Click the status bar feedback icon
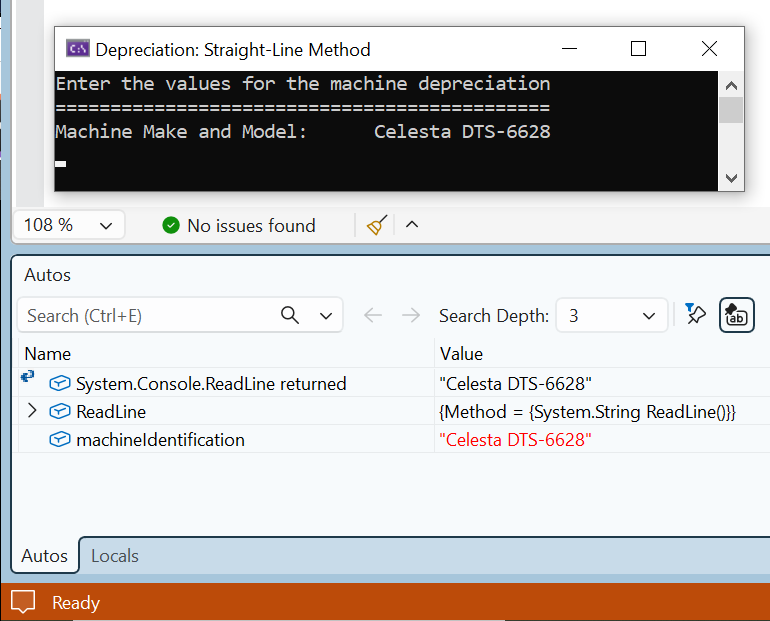The height and width of the screenshot is (621, 770). 23,601
